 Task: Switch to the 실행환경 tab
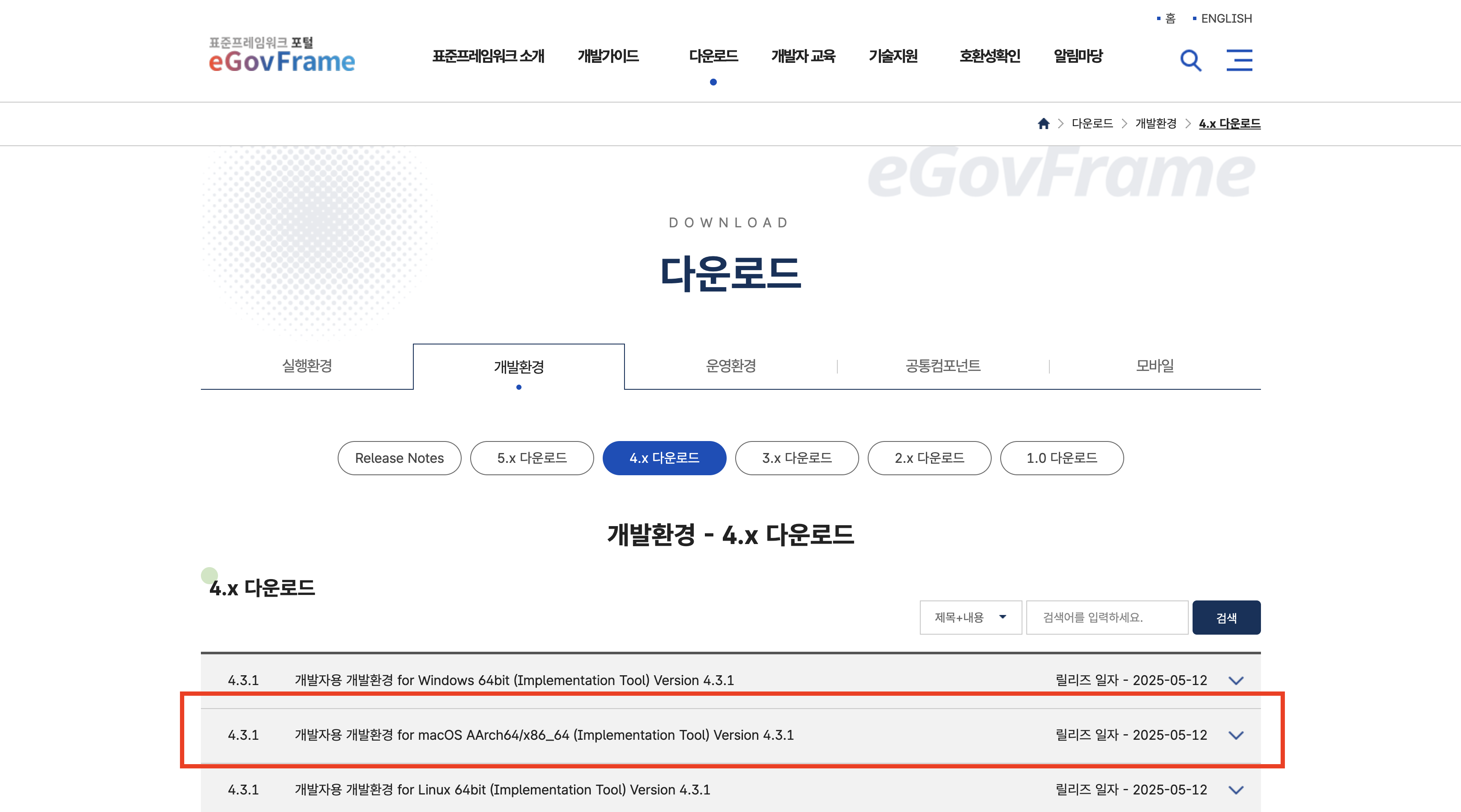[307, 366]
